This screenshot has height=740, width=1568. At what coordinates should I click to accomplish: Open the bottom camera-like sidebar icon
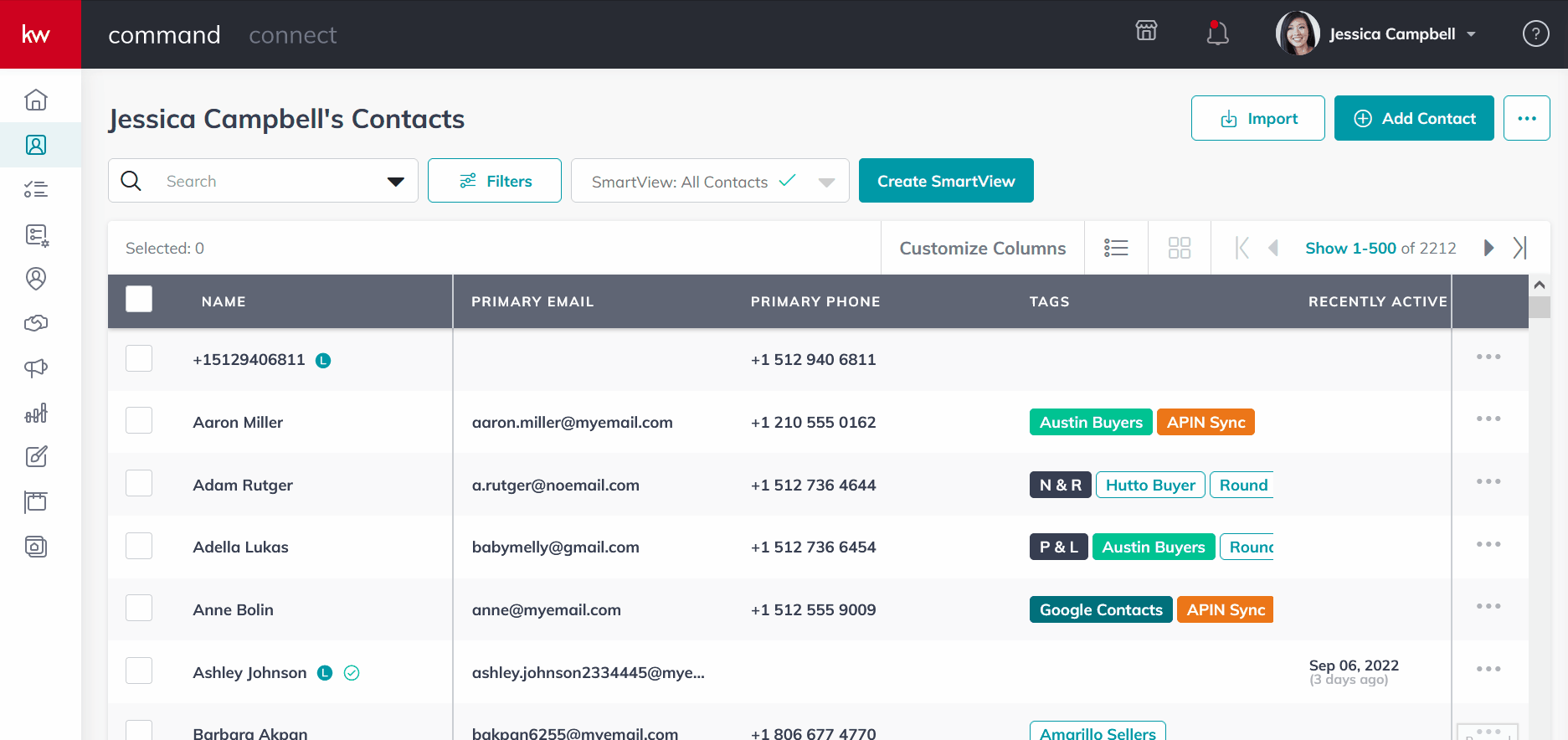click(36, 547)
